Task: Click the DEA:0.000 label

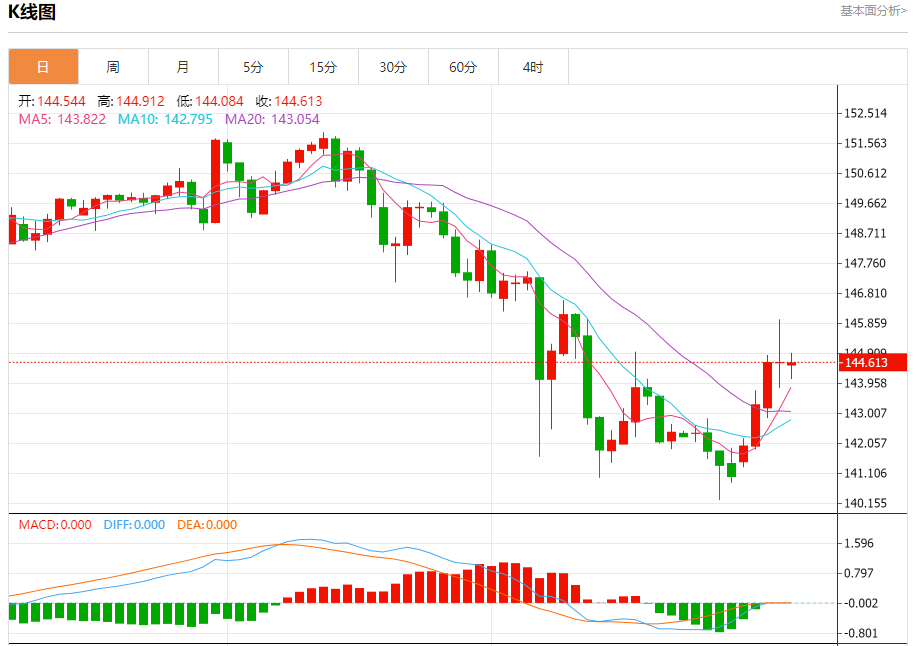Action: coord(207,525)
